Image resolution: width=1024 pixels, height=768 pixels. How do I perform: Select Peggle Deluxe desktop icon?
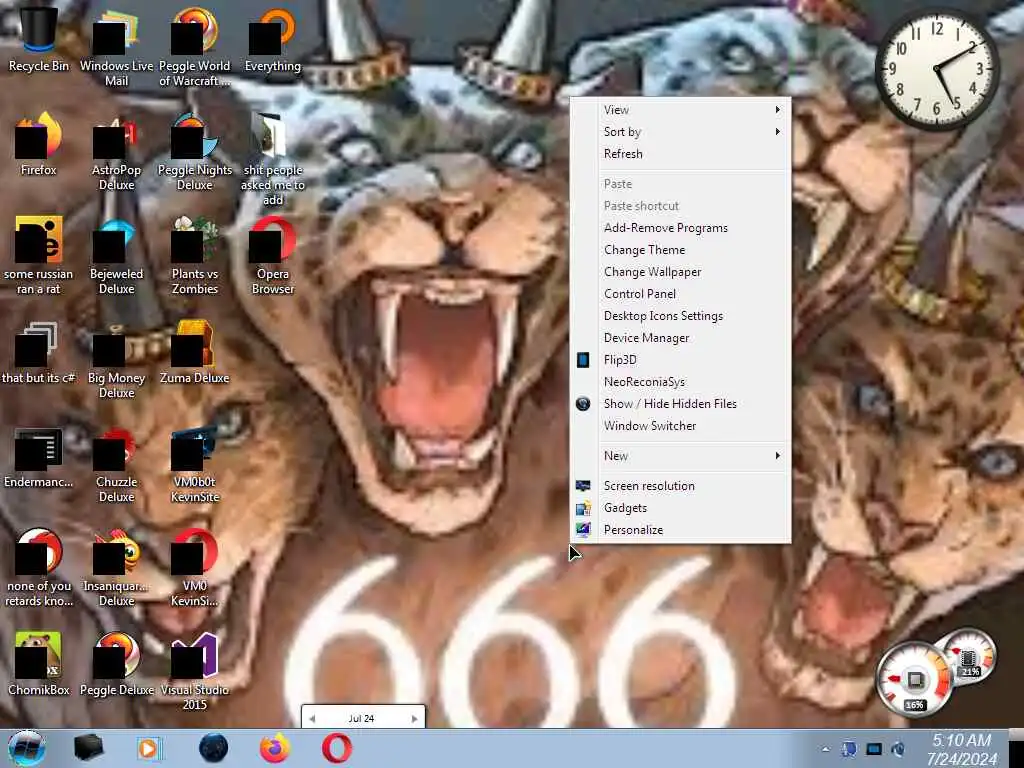click(116, 664)
